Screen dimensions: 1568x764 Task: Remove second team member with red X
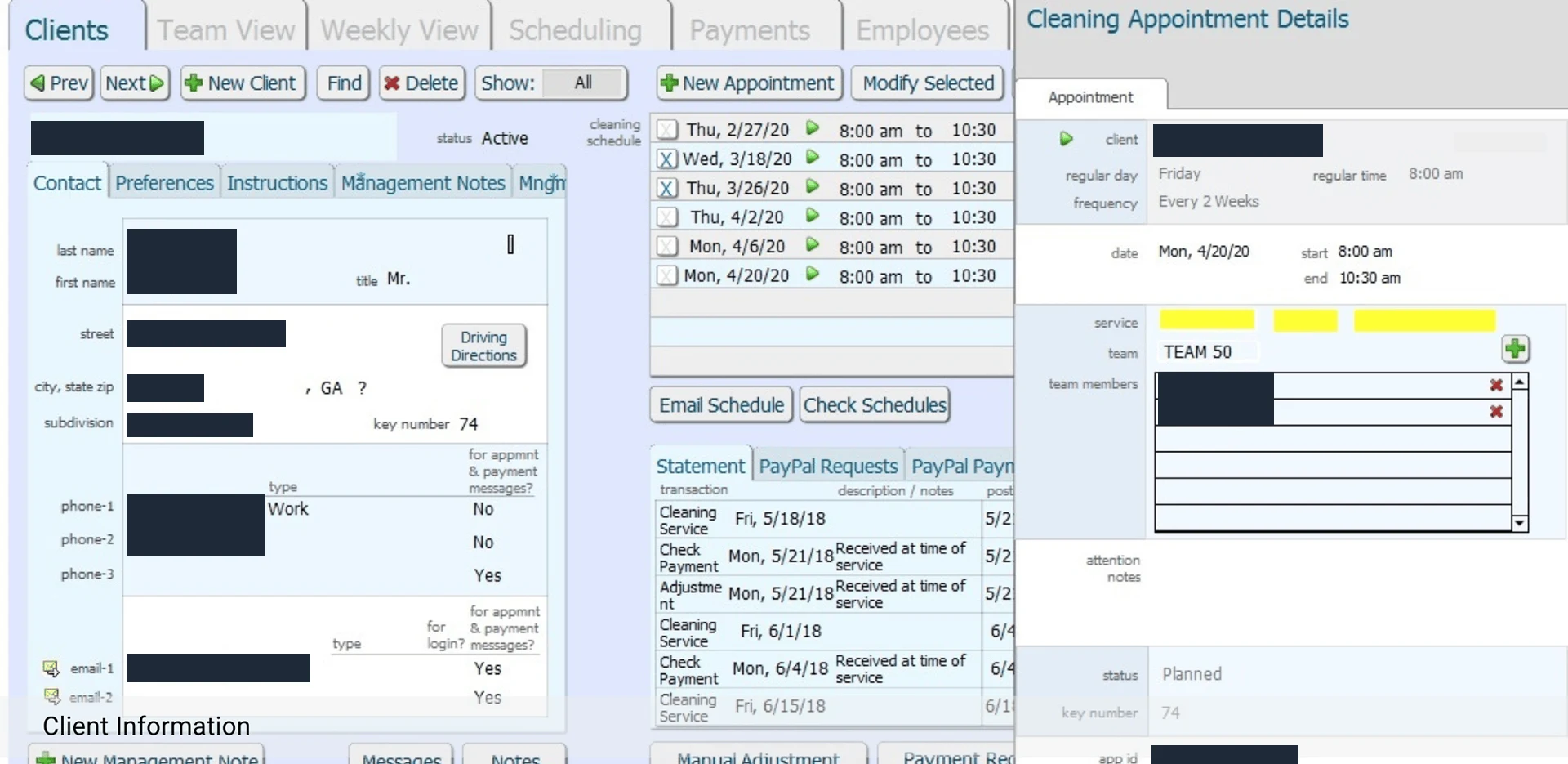1496,412
